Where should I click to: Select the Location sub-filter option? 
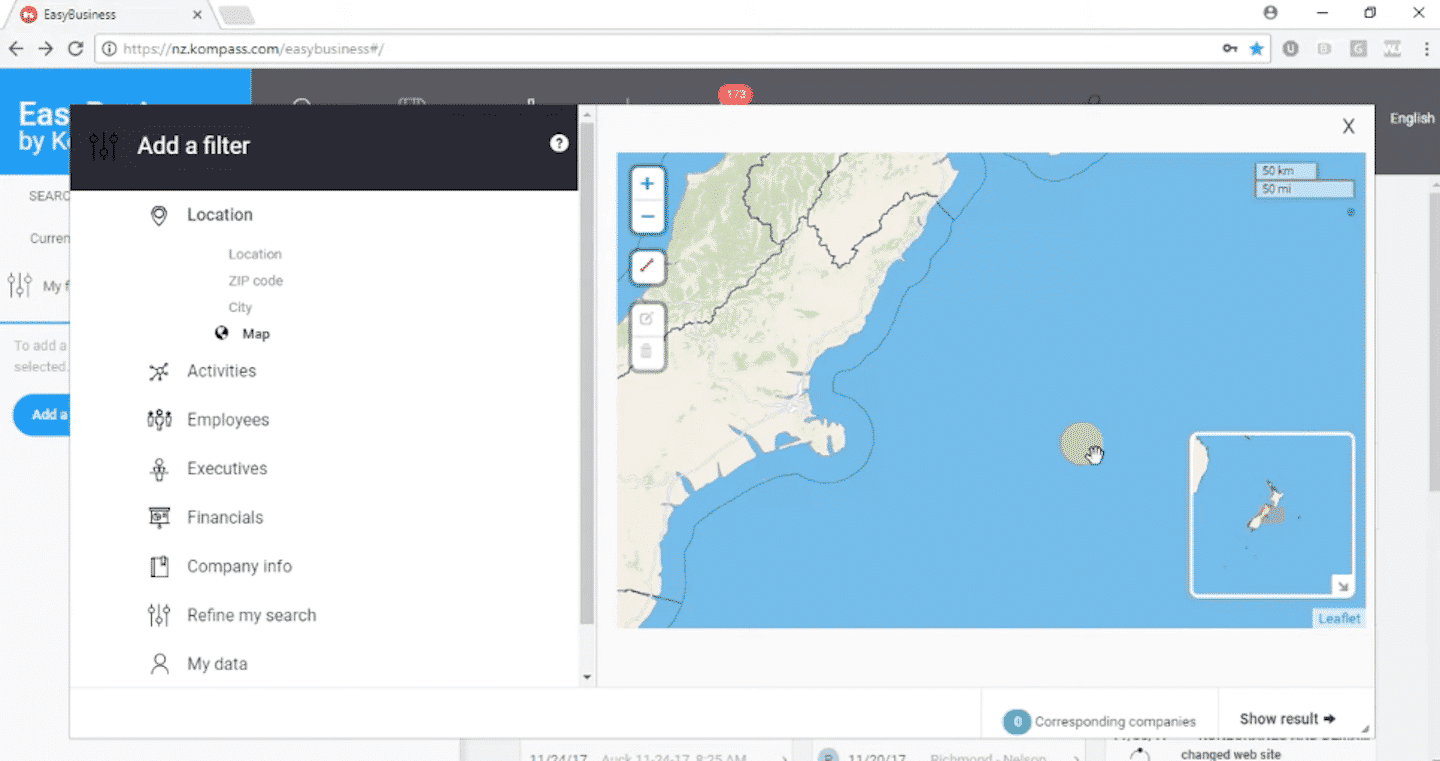click(x=255, y=254)
